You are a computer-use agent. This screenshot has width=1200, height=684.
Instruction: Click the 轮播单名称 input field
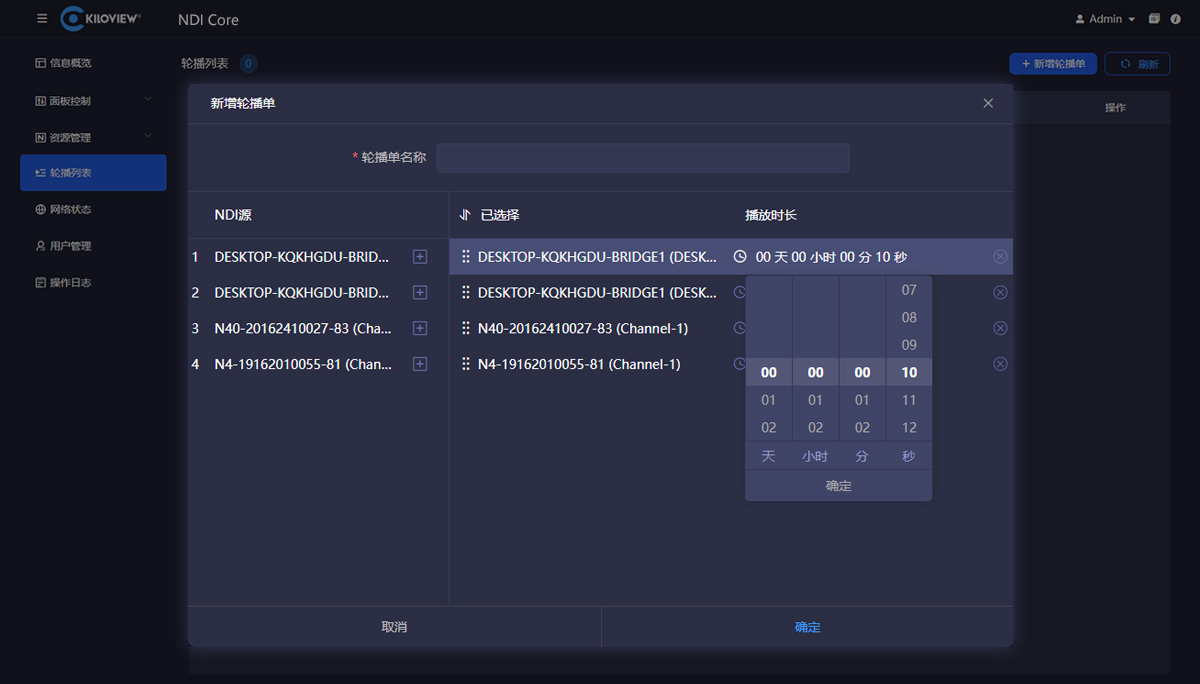[643, 158]
